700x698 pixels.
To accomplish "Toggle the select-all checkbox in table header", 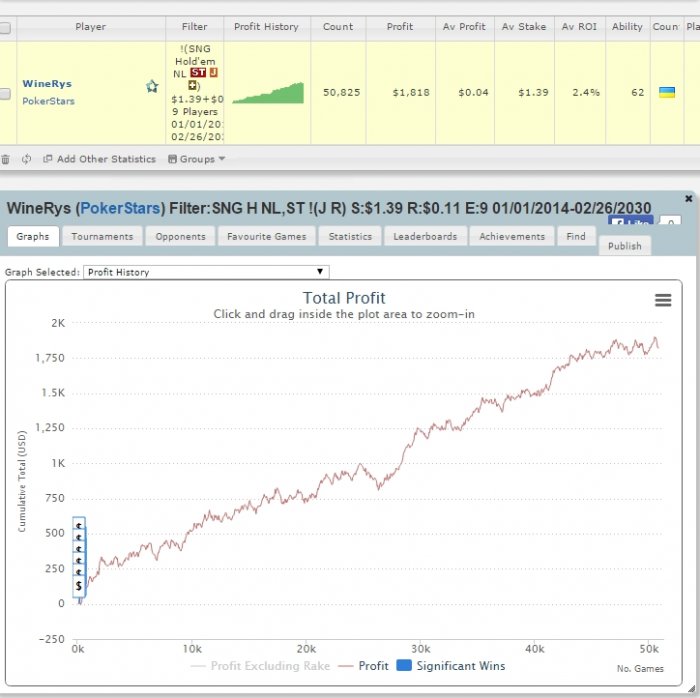I will click(x=5, y=28).
